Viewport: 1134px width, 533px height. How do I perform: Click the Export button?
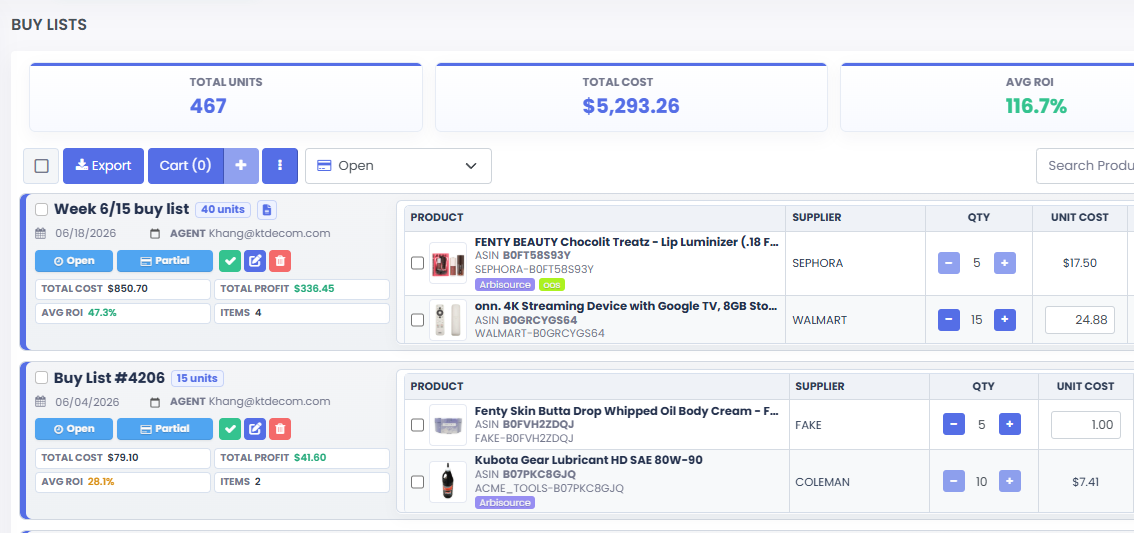[x=103, y=166]
